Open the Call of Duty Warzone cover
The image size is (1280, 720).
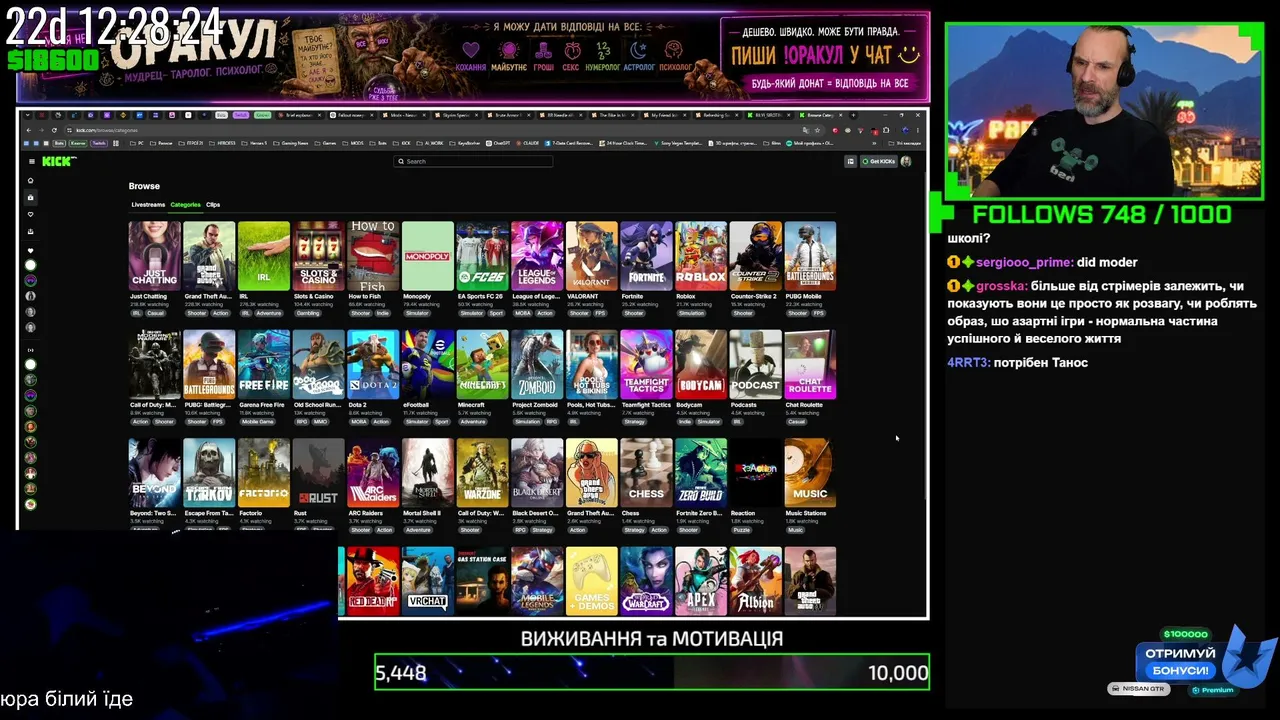click(x=482, y=473)
